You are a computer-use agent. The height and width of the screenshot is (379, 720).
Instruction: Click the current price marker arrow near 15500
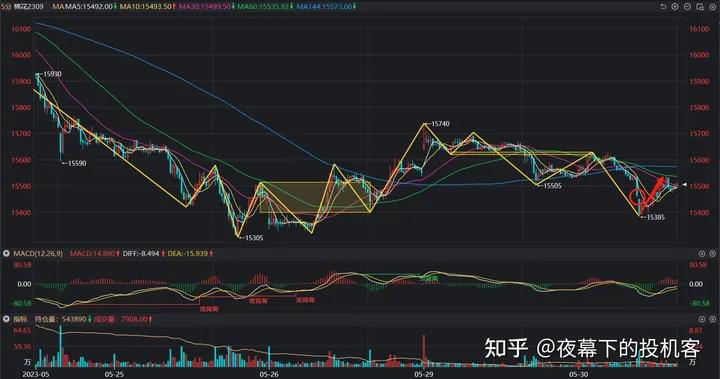(684, 185)
